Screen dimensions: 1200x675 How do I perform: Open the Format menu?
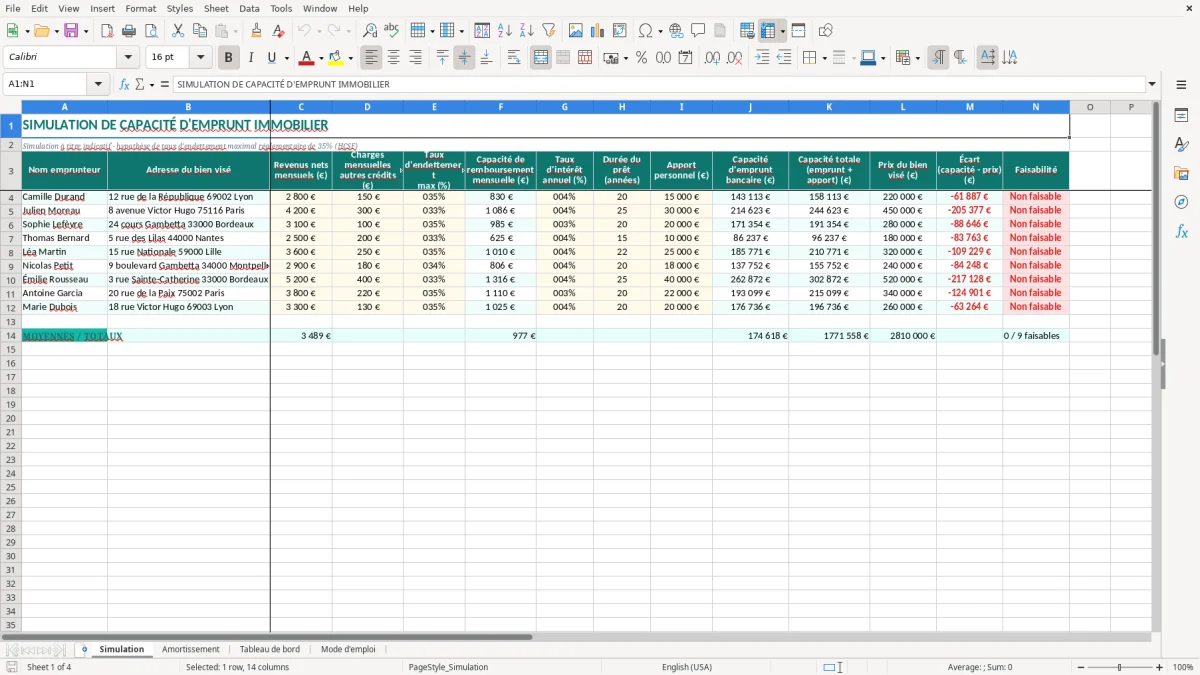point(140,8)
